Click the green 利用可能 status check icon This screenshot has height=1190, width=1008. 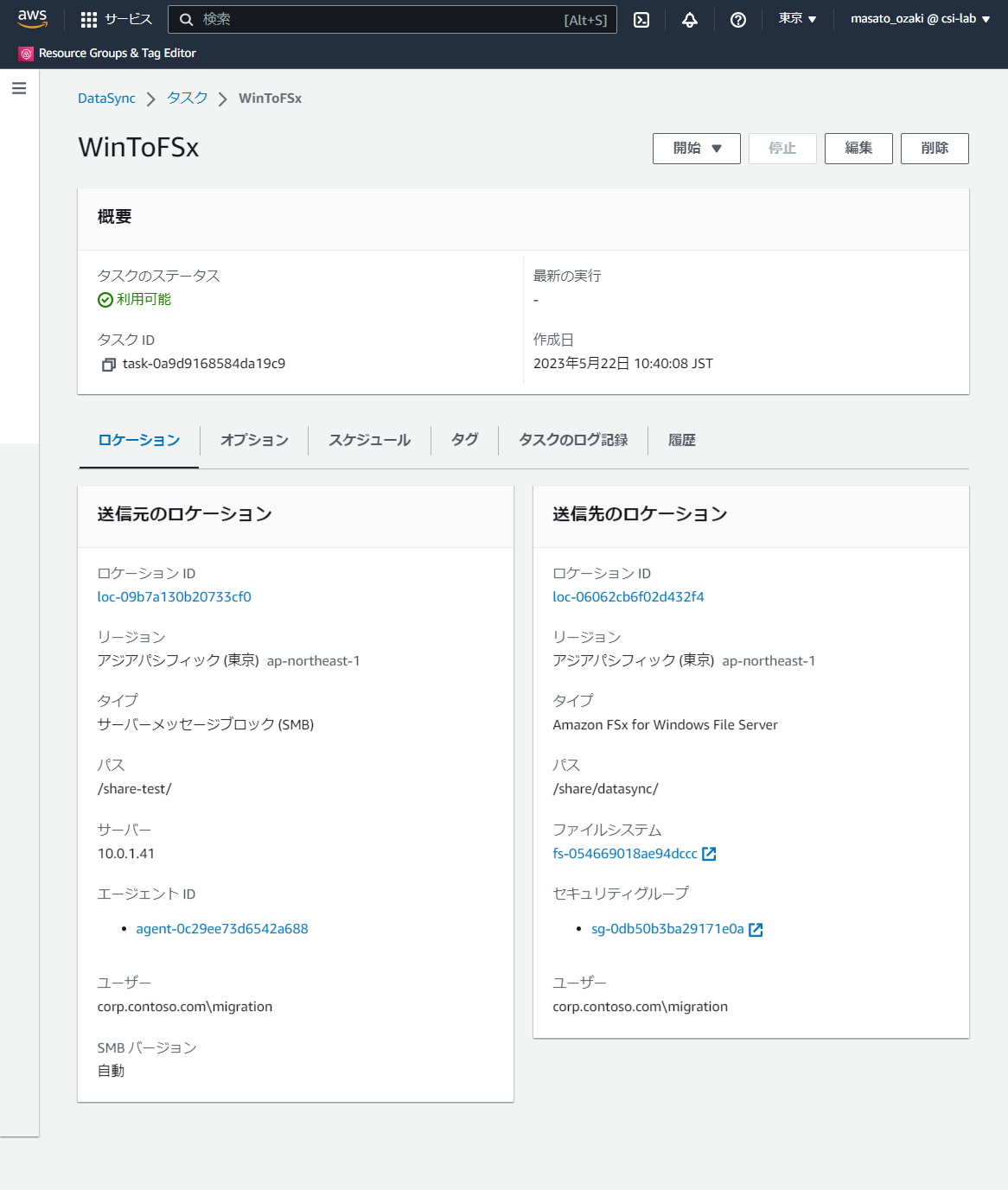pyautogui.click(x=105, y=300)
